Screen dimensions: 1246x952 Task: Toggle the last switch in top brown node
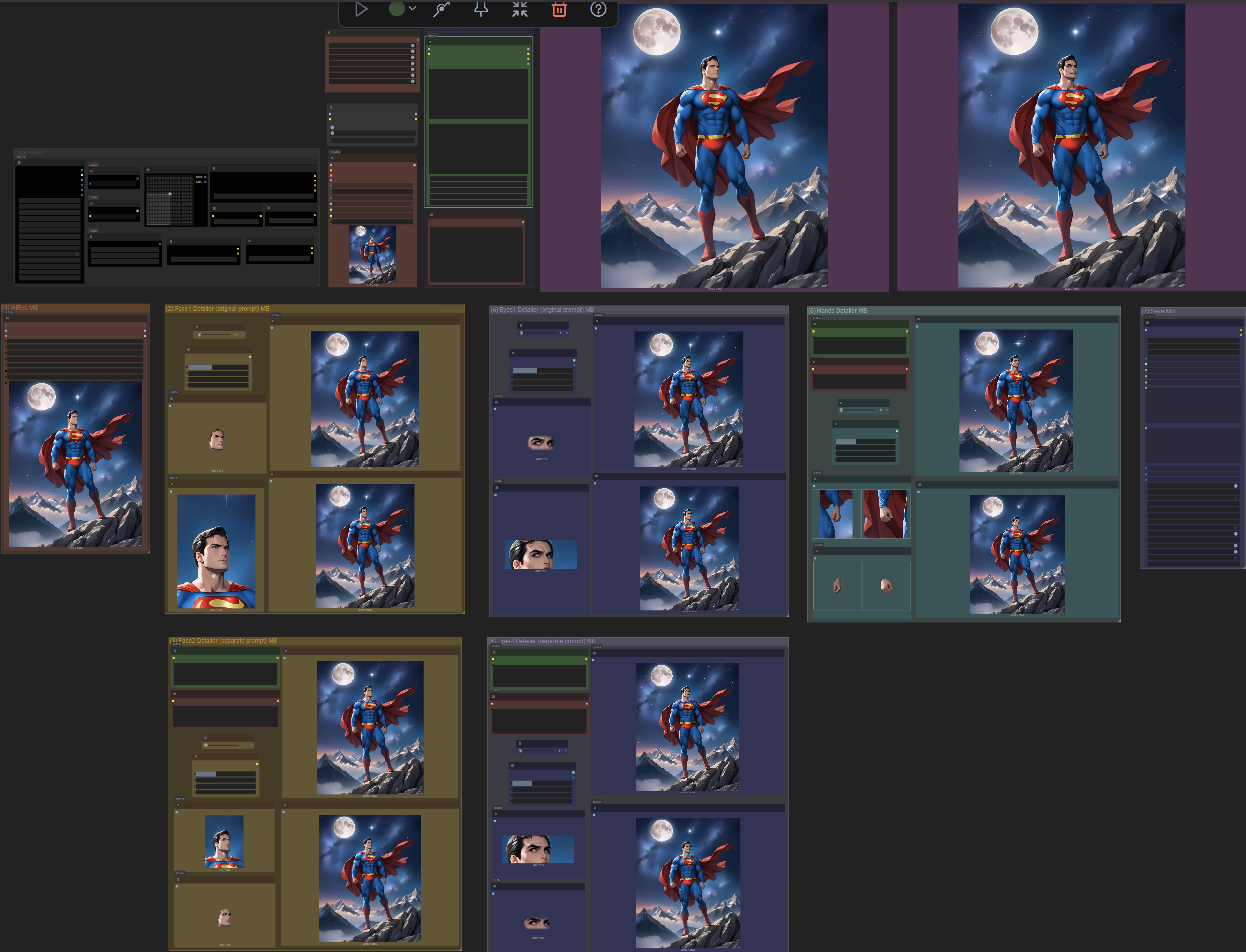[412, 81]
